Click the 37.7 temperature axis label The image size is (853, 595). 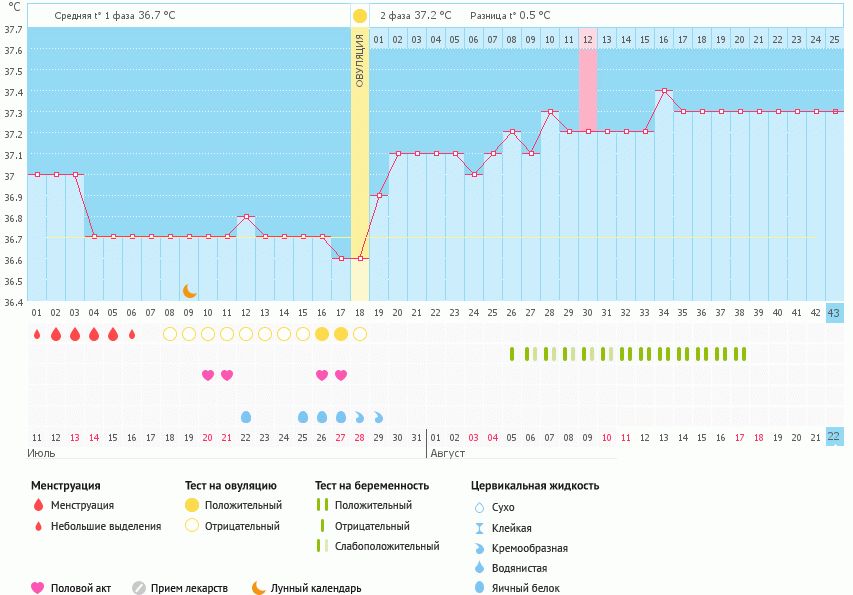[14, 29]
